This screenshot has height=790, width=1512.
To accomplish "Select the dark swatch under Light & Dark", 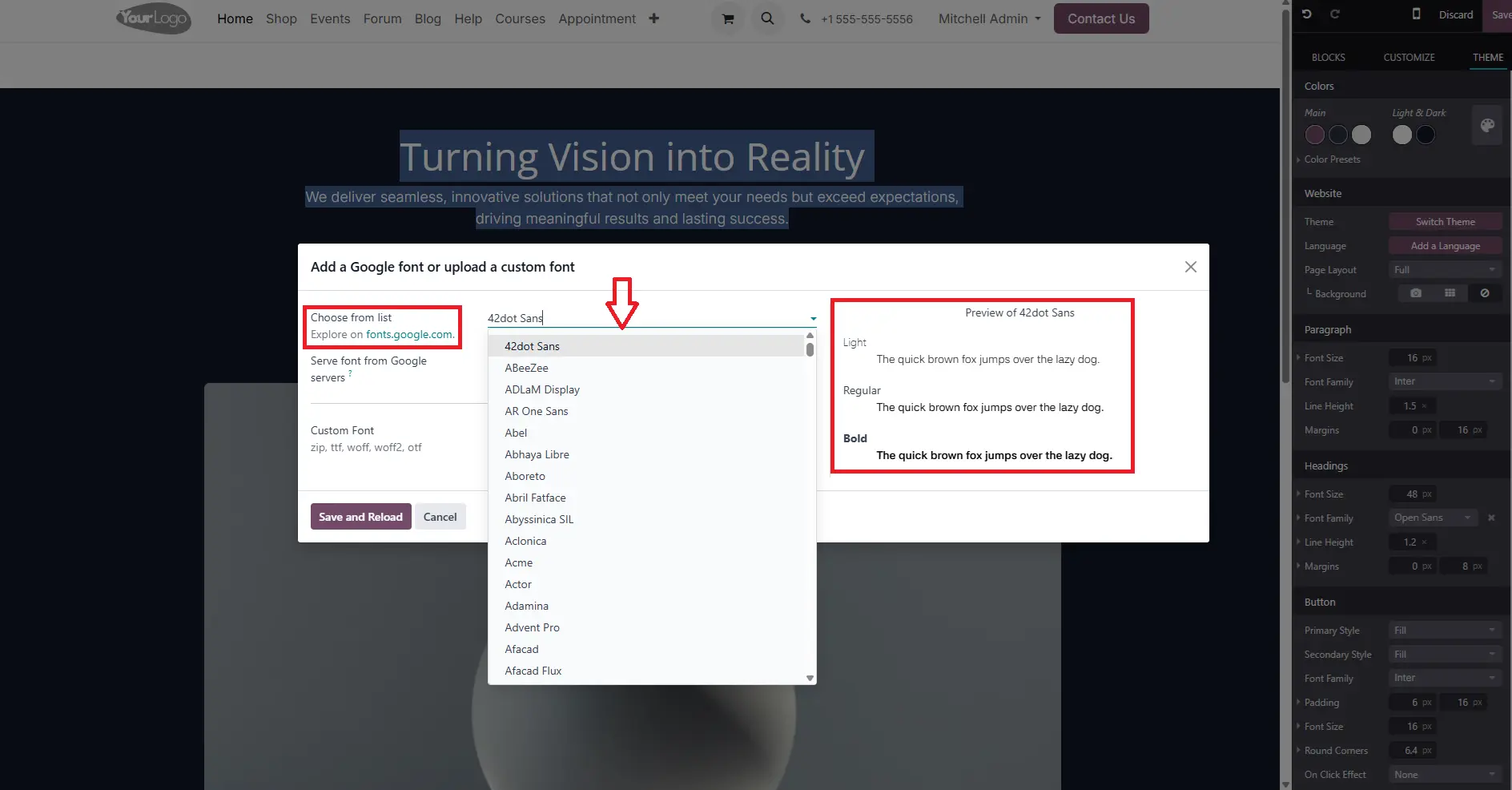I will click(1426, 135).
